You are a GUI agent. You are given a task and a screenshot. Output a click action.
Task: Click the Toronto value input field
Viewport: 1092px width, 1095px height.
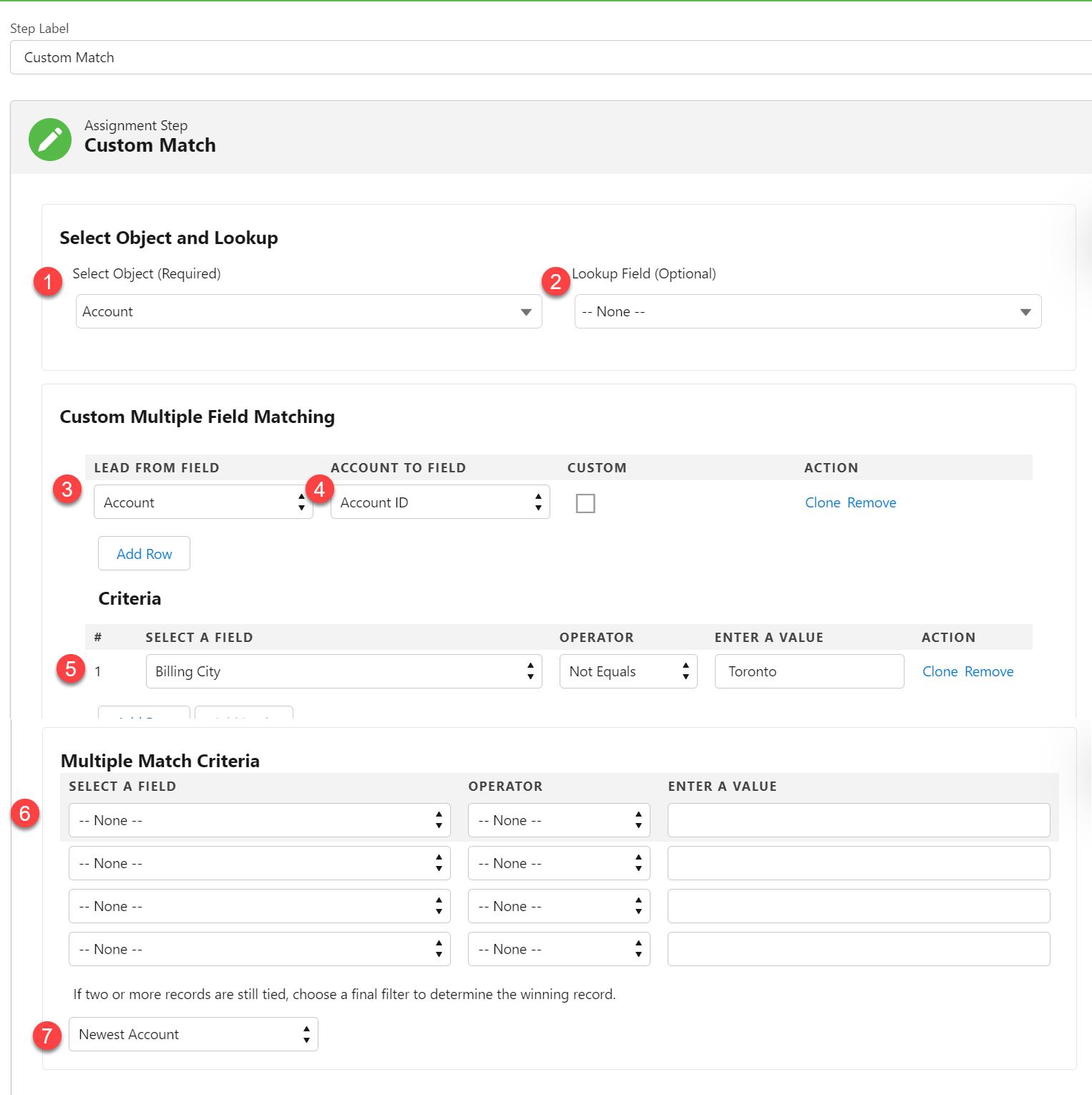[x=809, y=671]
